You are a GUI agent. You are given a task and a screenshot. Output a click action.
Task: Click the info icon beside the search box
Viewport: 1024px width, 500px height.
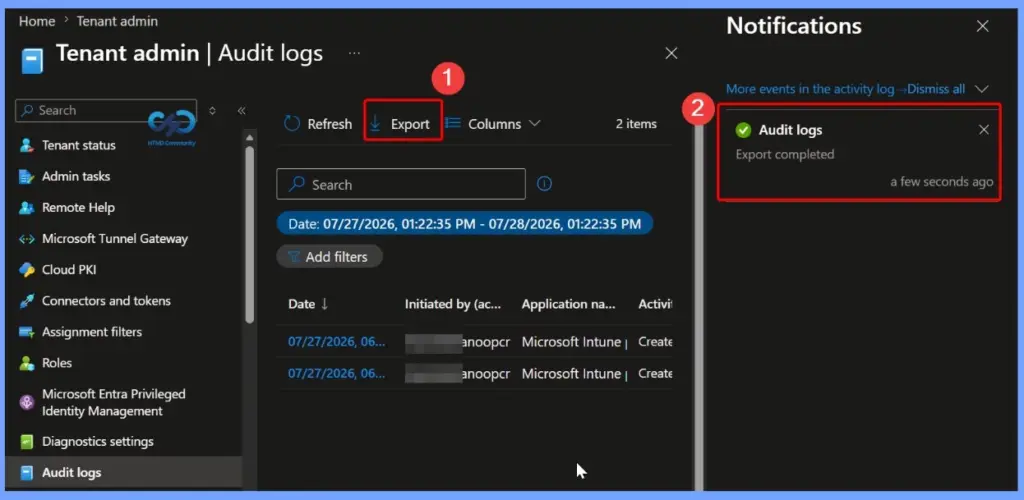[x=544, y=184]
